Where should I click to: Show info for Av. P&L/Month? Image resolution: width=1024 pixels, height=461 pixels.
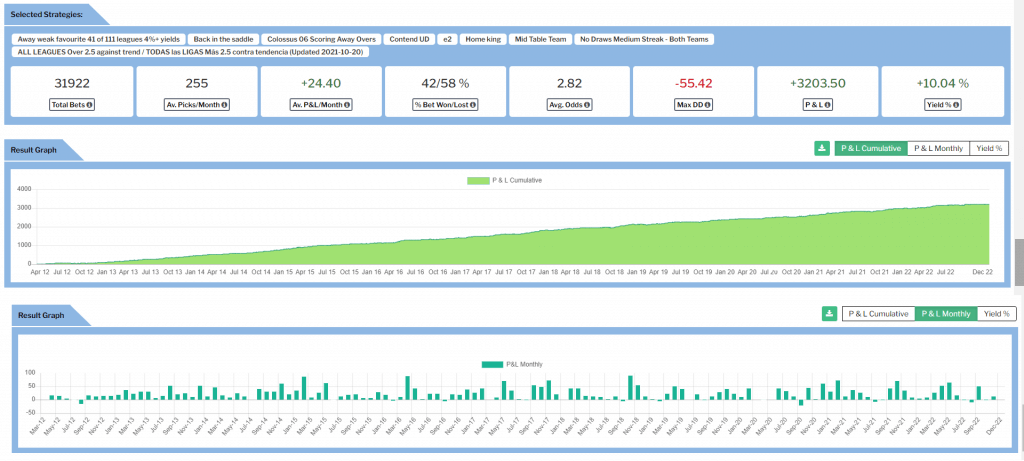click(x=351, y=105)
